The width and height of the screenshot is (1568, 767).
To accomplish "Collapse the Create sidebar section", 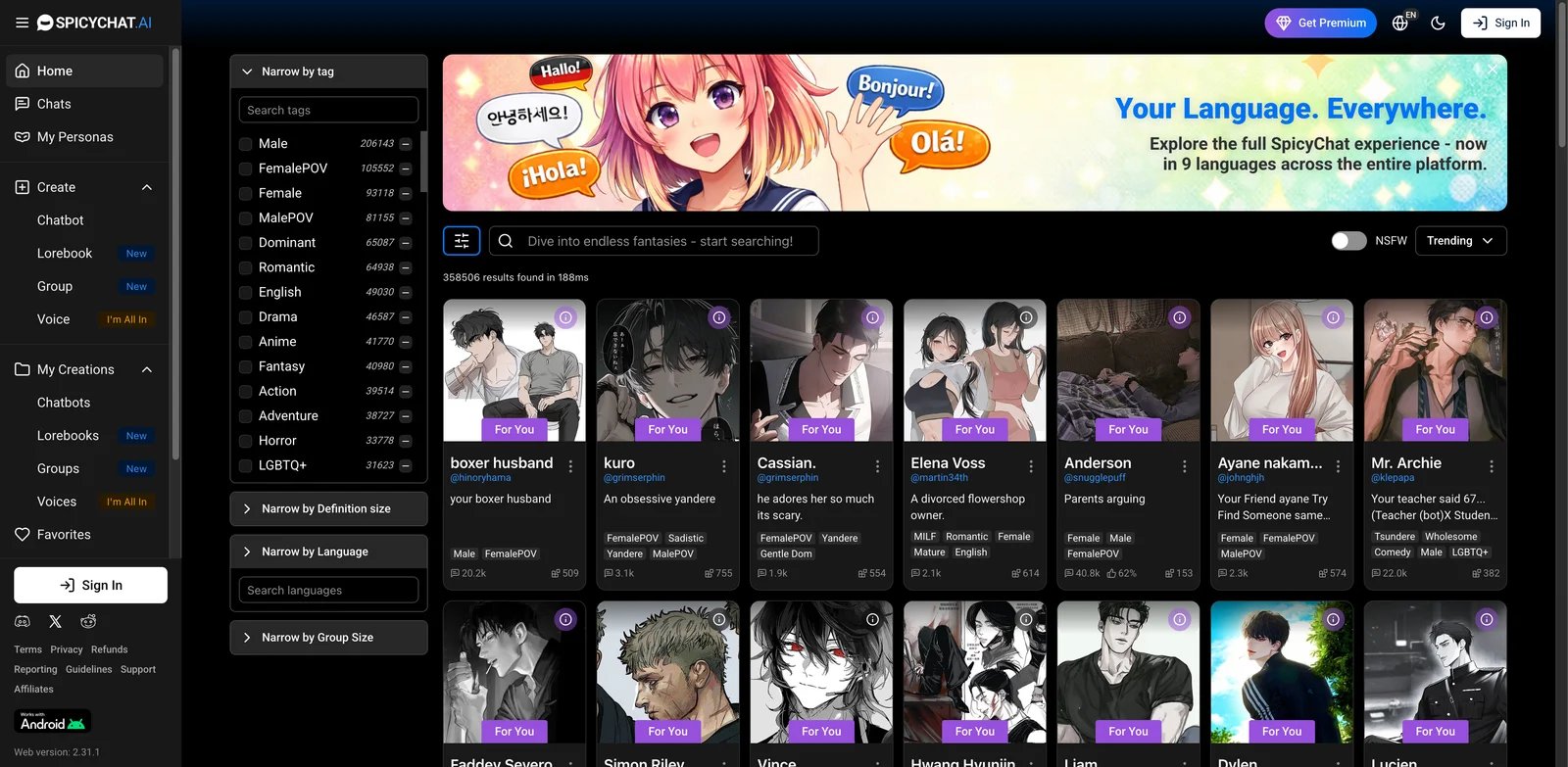I will [147, 187].
